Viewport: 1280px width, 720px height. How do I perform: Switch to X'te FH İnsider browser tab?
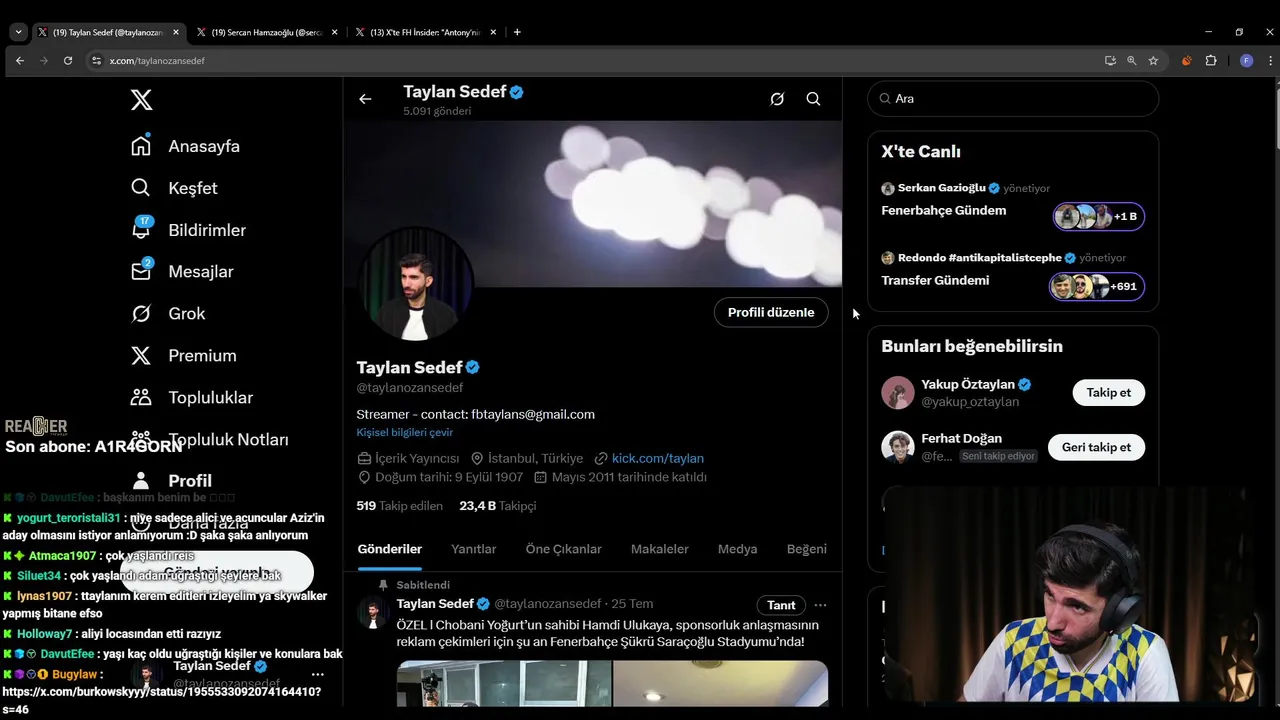pyautogui.click(x=426, y=32)
